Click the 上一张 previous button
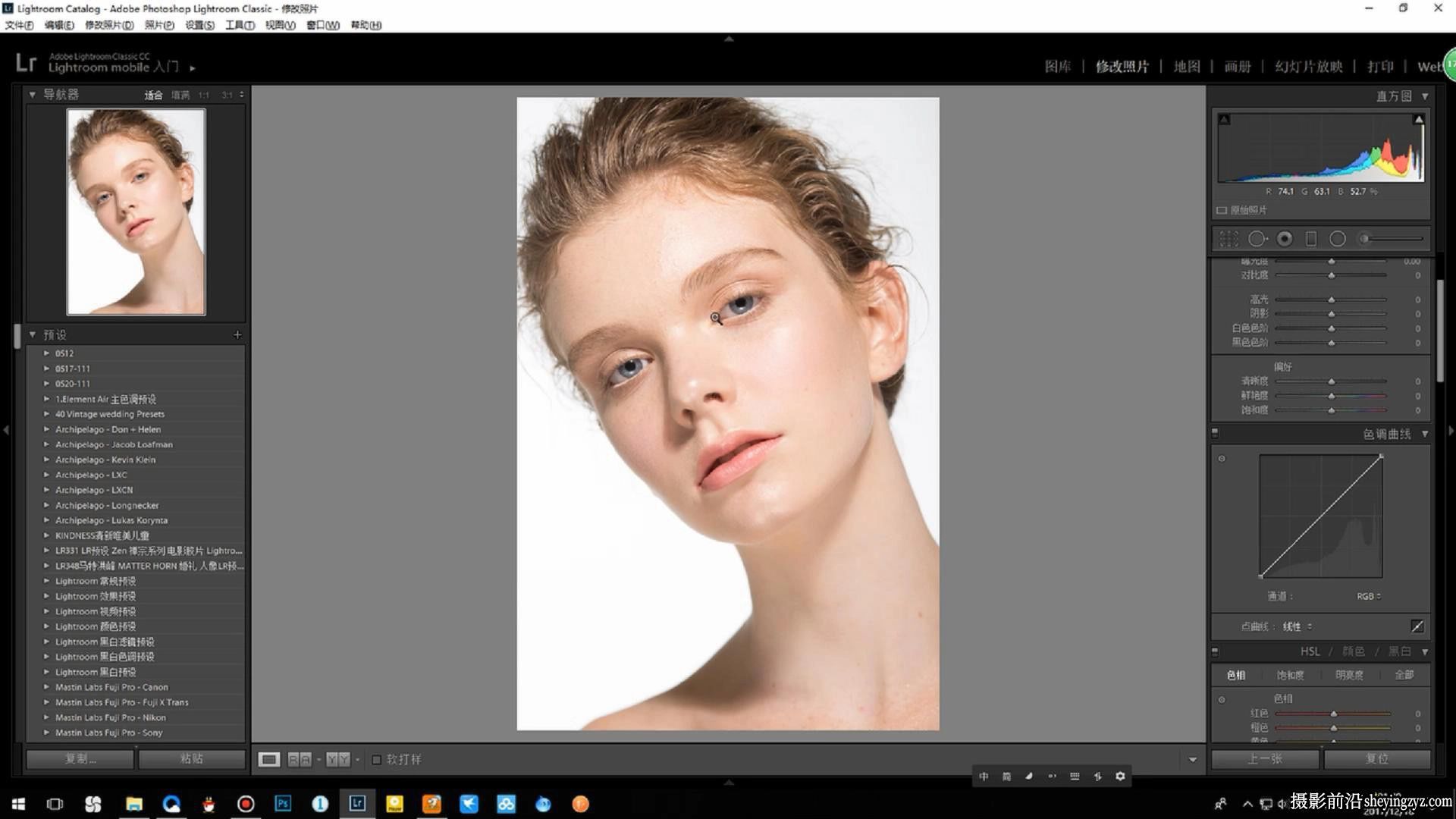Viewport: 1456px width, 819px height. pos(1266,758)
